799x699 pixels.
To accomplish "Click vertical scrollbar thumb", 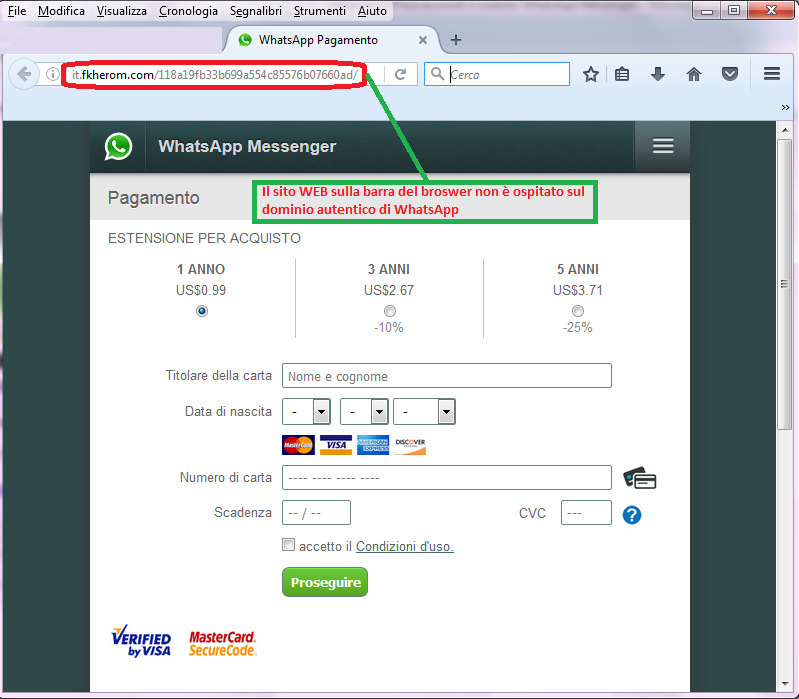I will click(784, 284).
